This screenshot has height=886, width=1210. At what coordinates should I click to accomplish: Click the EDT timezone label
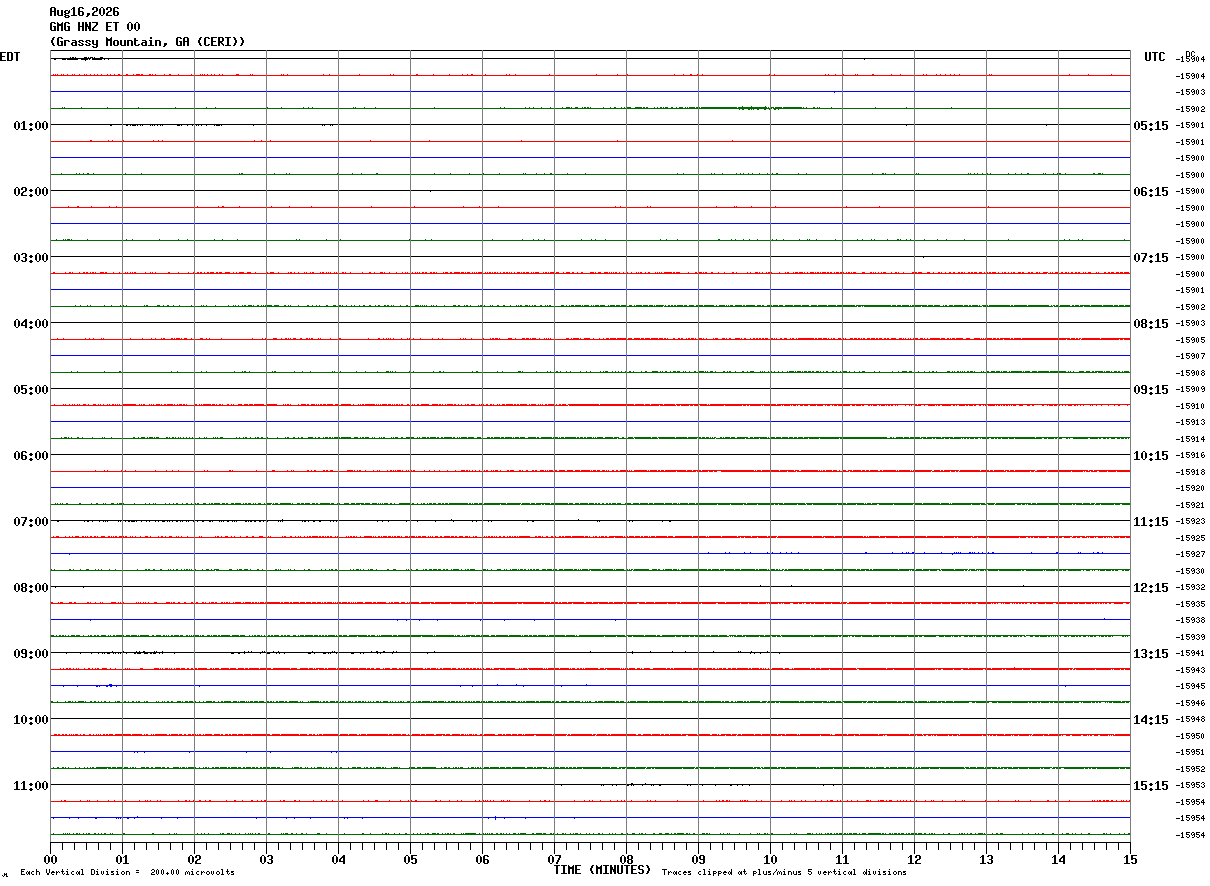(10, 57)
